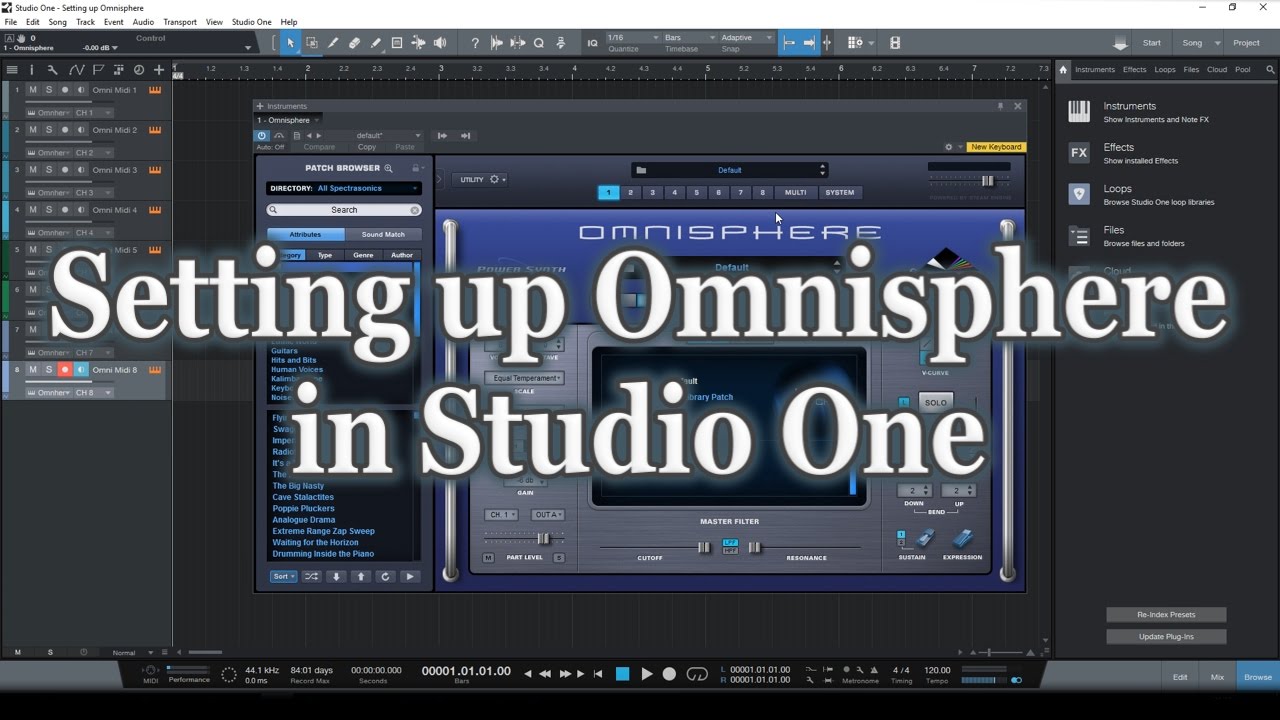Click Update Plug-Ins button
Image resolution: width=1280 pixels, height=720 pixels.
click(1166, 636)
